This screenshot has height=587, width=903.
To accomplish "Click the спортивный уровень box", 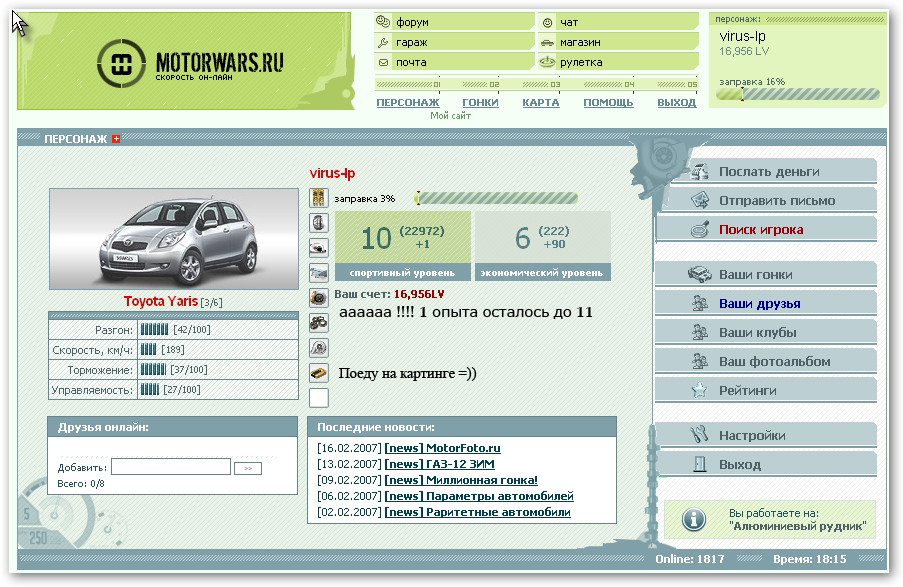I will [403, 246].
